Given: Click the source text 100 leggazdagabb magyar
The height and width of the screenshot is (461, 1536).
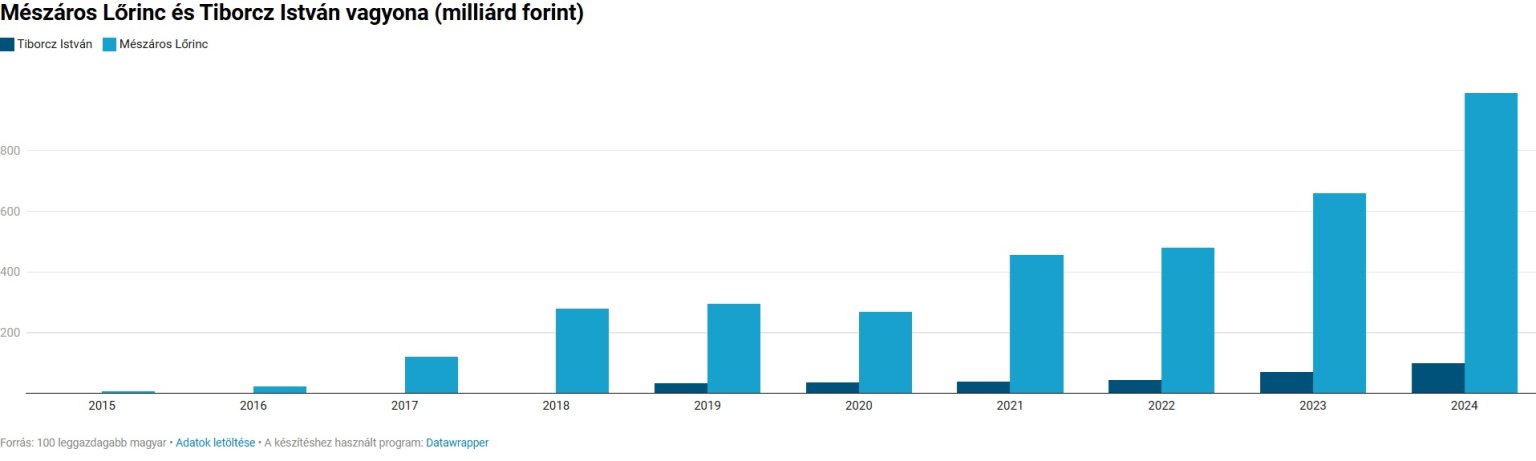Looking at the screenshot, I should tap(101, 442).
